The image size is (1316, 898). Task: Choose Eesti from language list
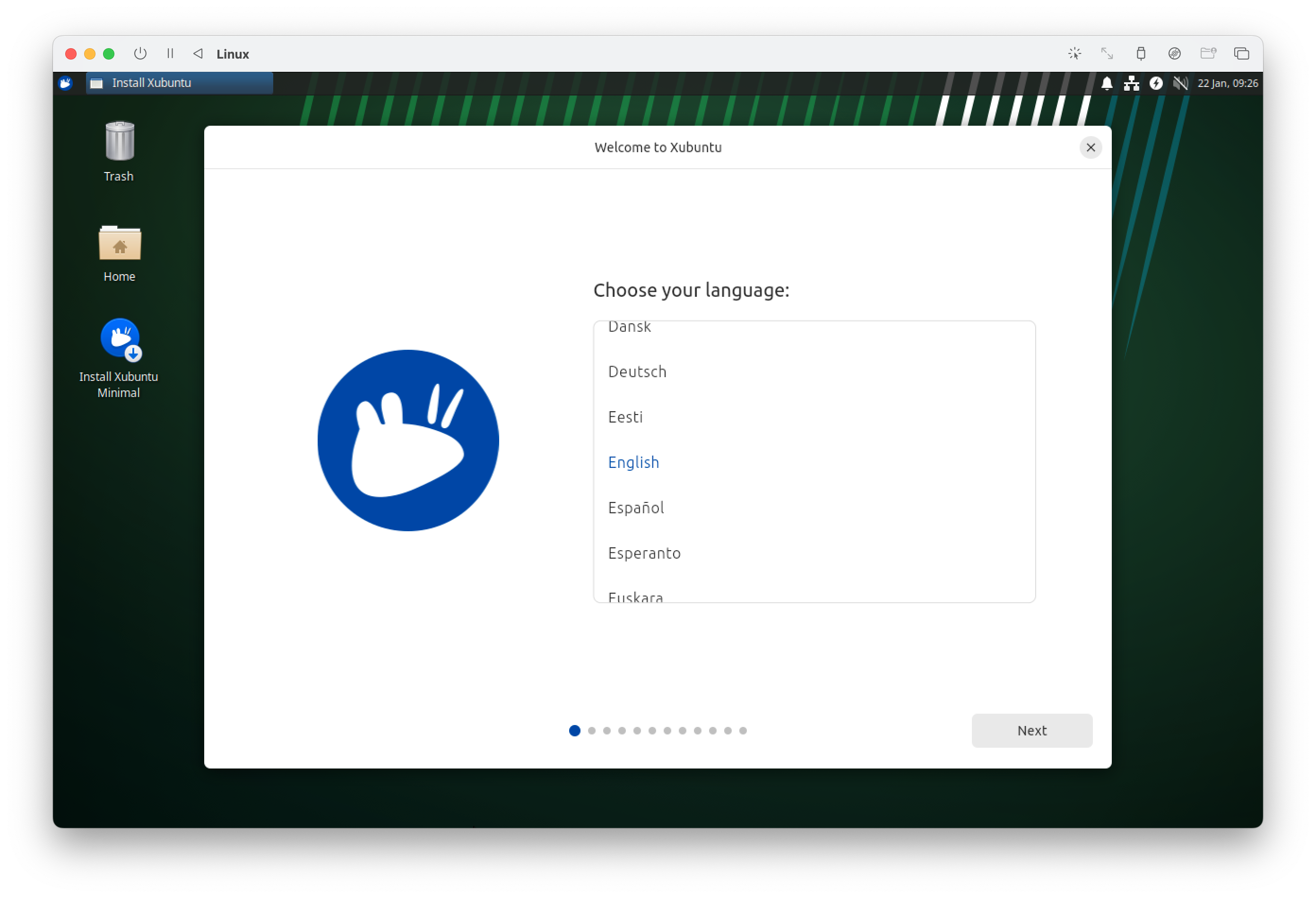[x=814, y=417]
